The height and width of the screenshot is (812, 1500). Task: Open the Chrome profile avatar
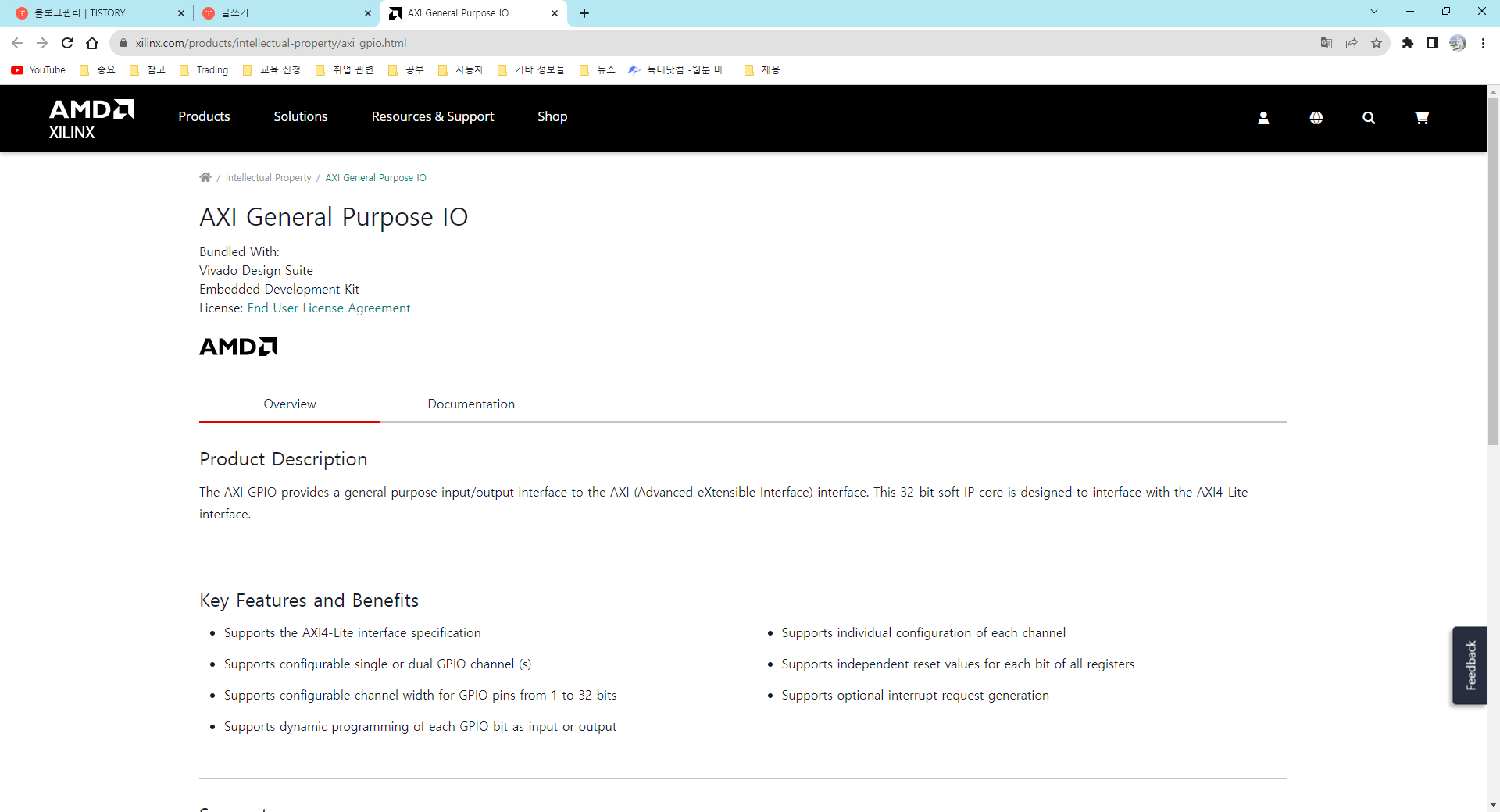(1458, 43)
